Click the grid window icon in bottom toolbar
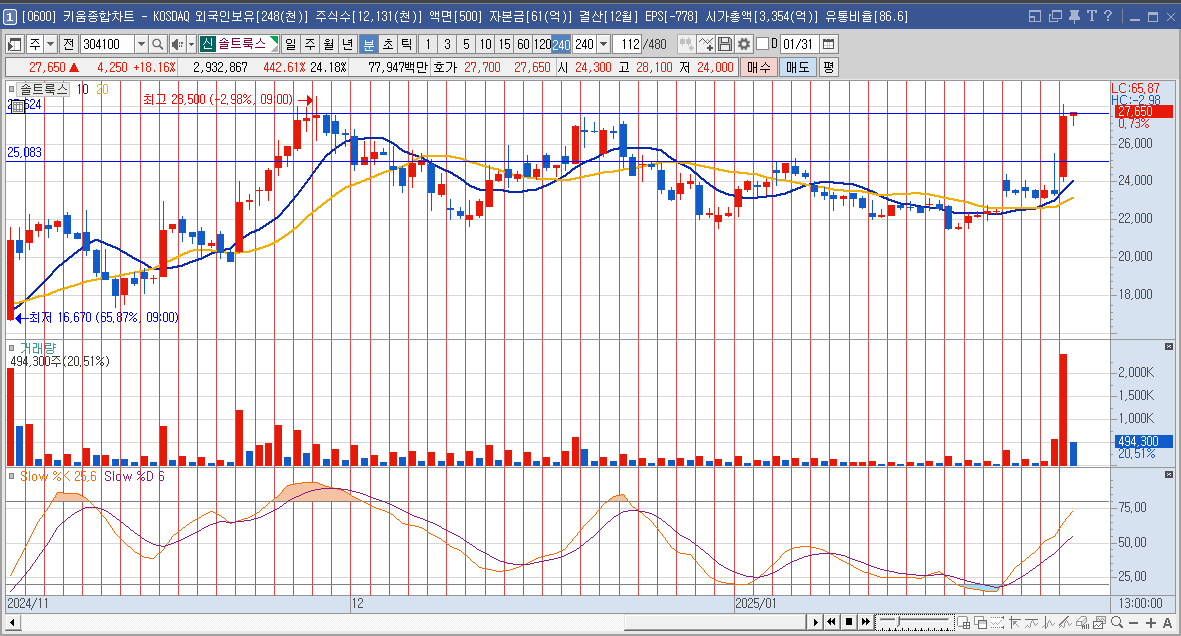Viewport: 1181px width, 636px height. coord(963,622)
